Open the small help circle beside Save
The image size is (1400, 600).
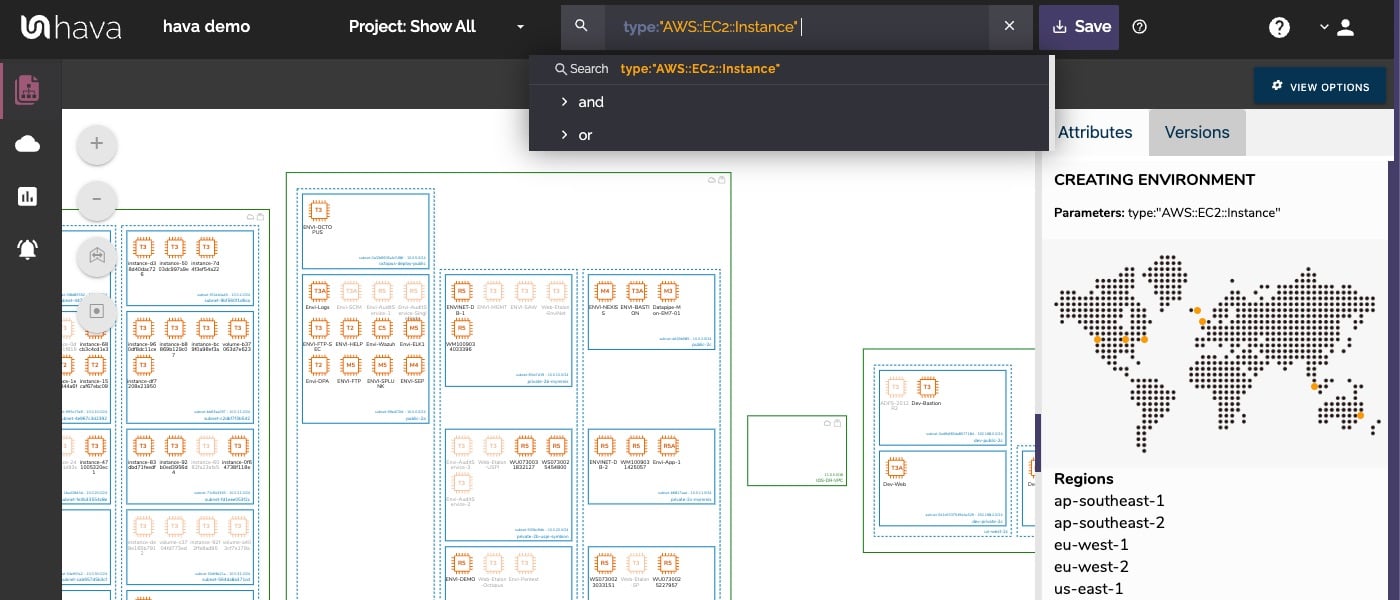click(x=1139, y=27)
